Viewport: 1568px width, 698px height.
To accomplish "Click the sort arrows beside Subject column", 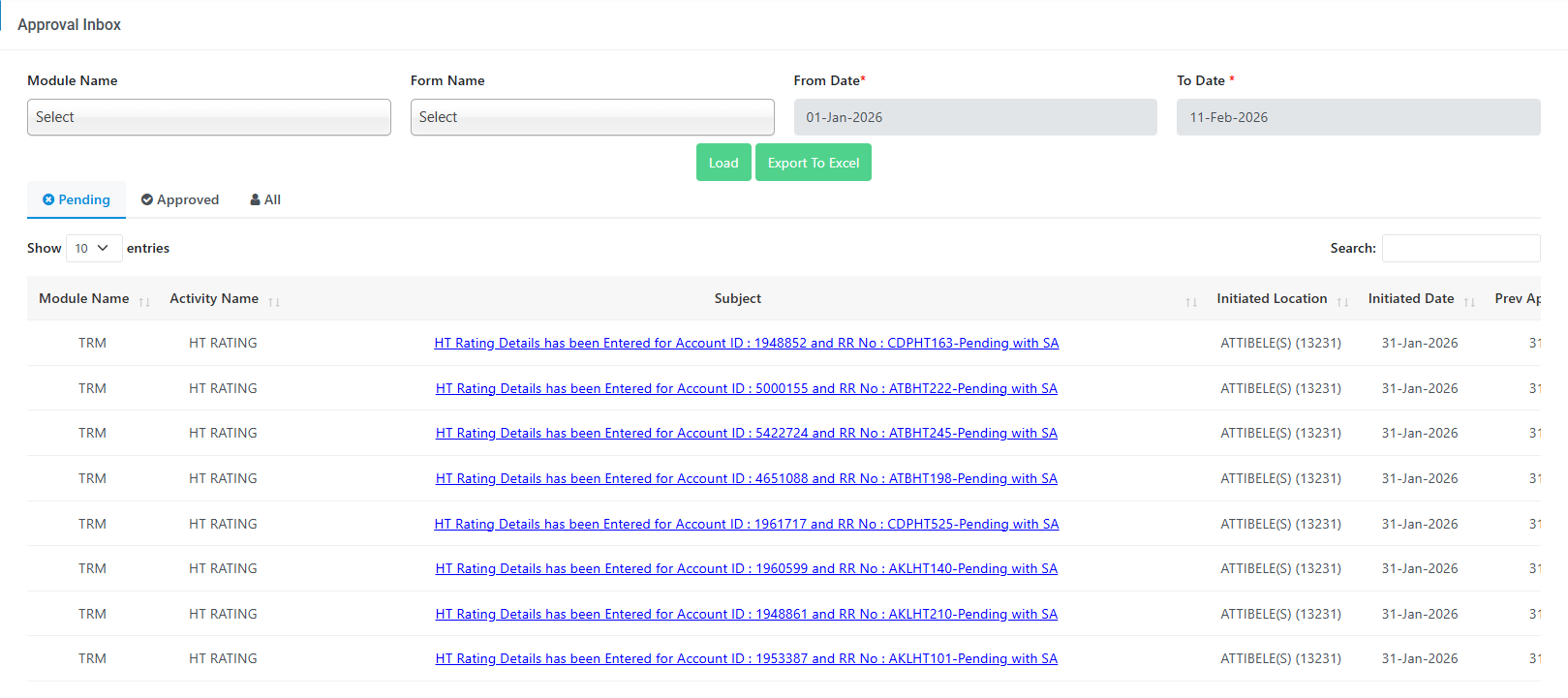I will click(1191, 302).
